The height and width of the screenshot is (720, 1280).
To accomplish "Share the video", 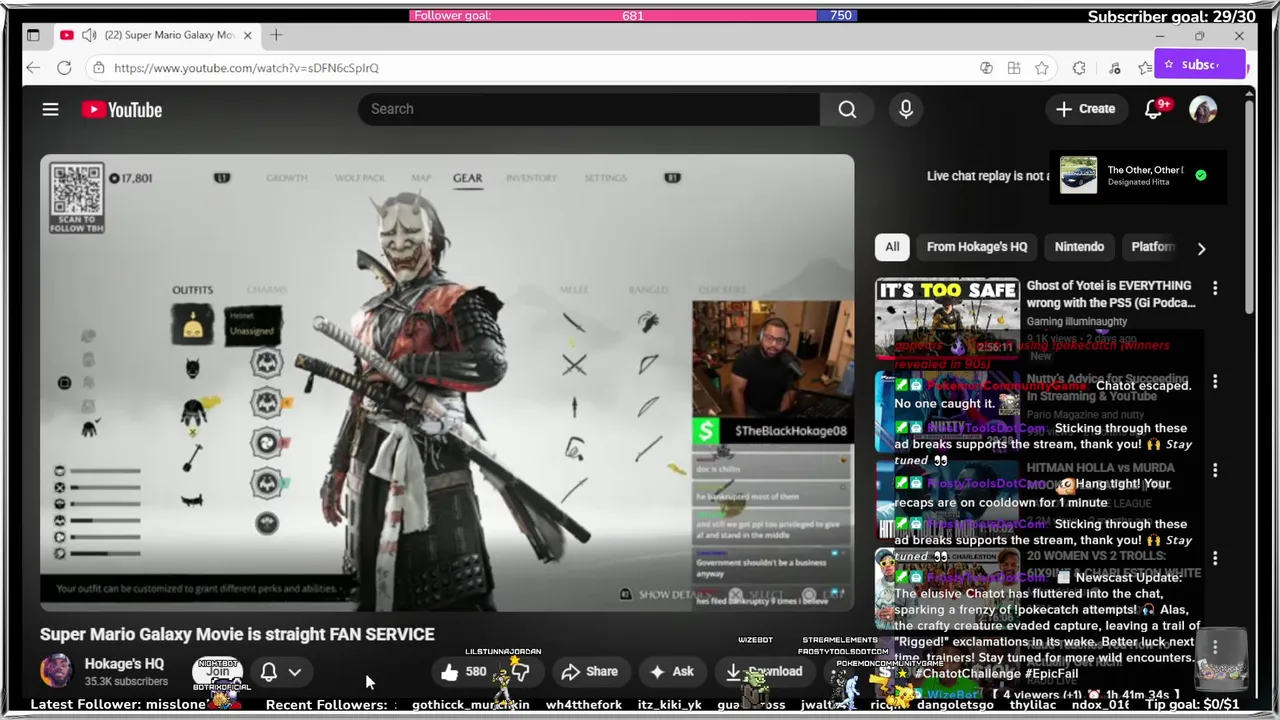I will pos(589,672).
